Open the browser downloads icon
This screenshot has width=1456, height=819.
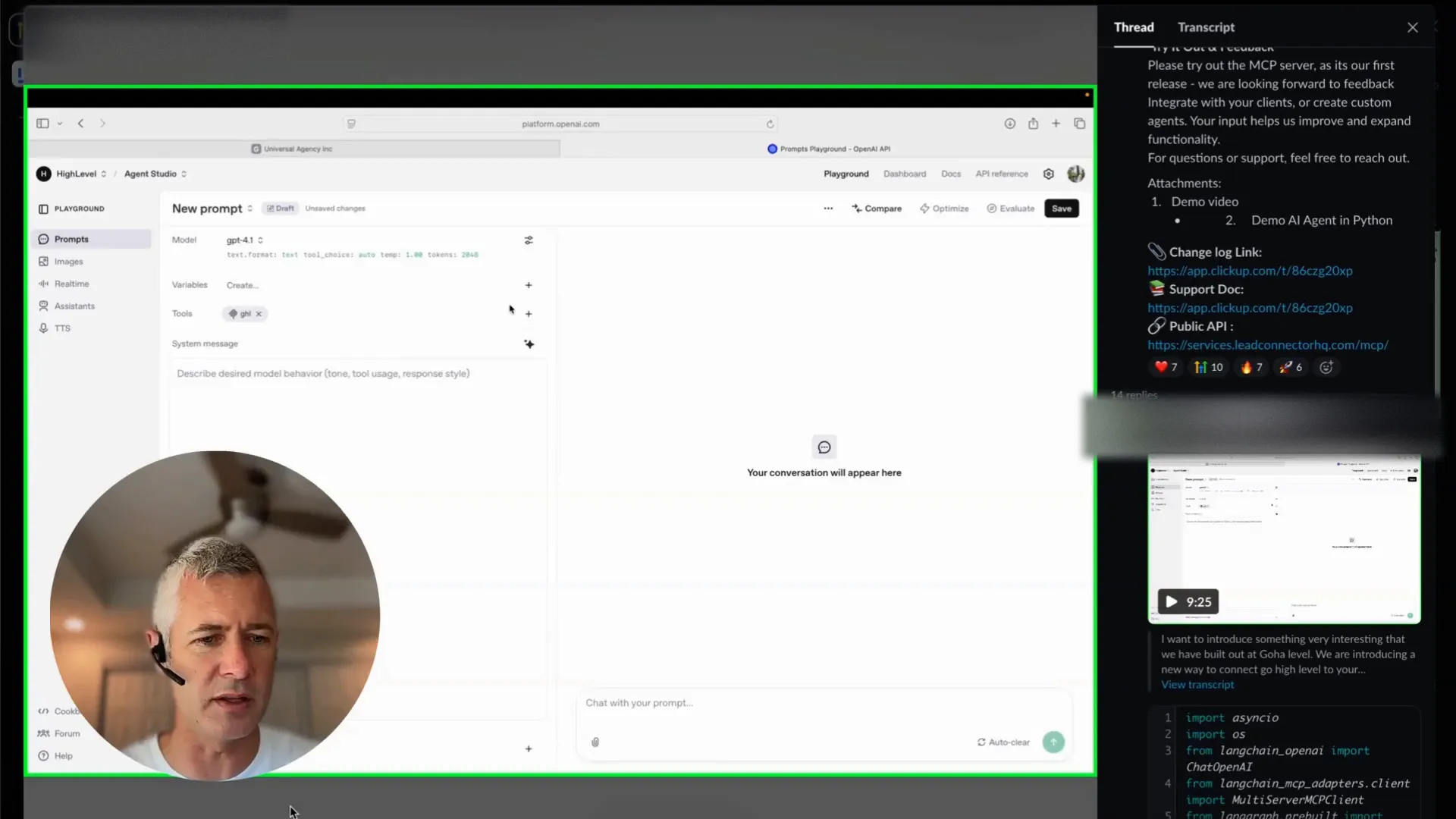pyautogui.click(x=1009, y=124)
